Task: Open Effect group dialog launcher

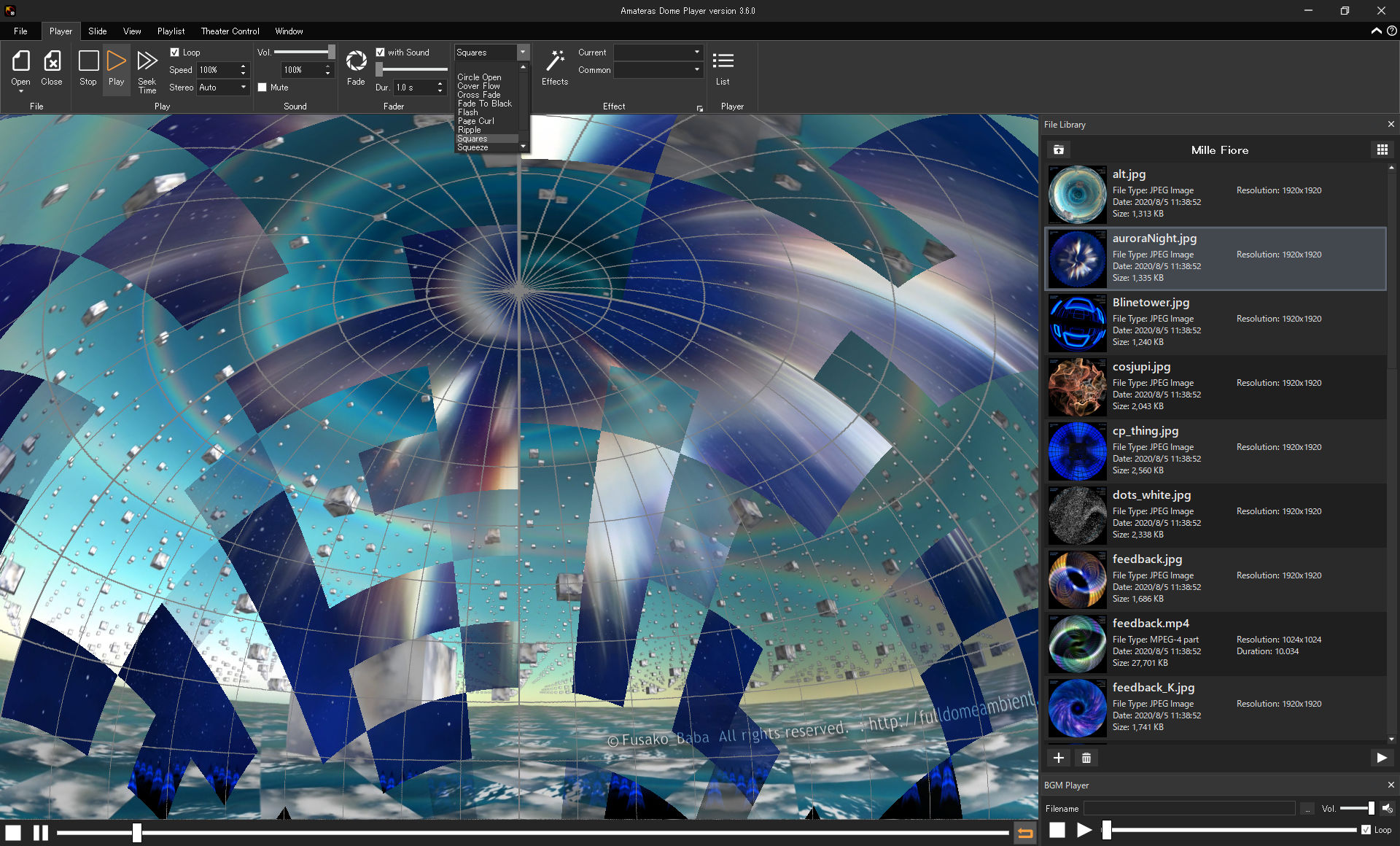Action: coord(700,109)
